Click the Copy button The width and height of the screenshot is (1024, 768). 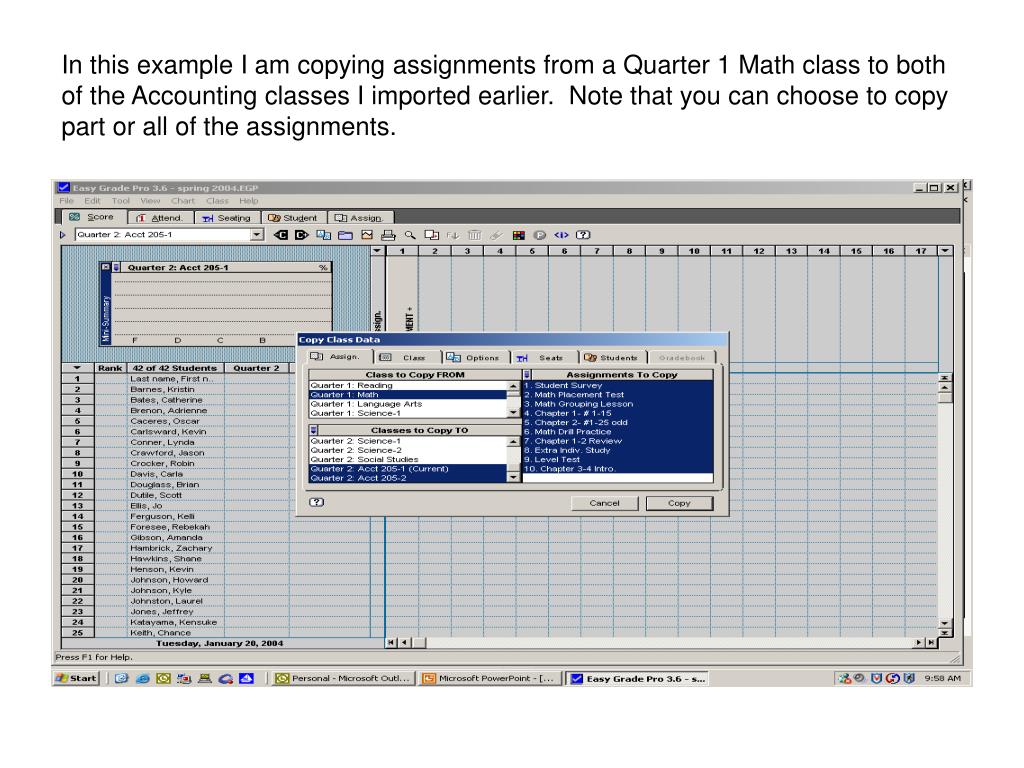pos(679,504)
